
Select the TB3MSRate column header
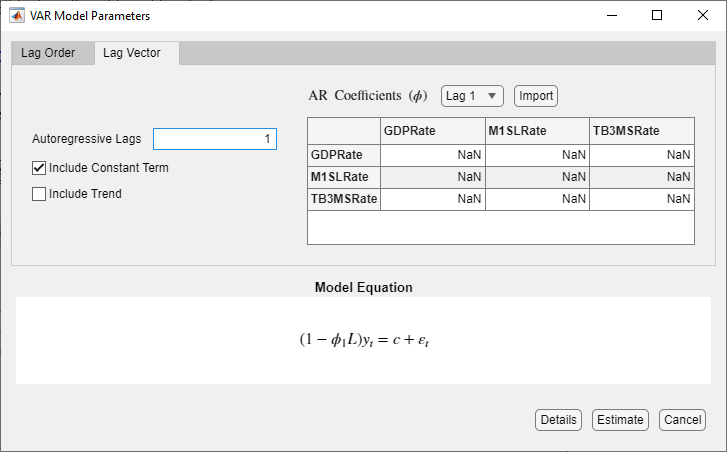point(641,131)
